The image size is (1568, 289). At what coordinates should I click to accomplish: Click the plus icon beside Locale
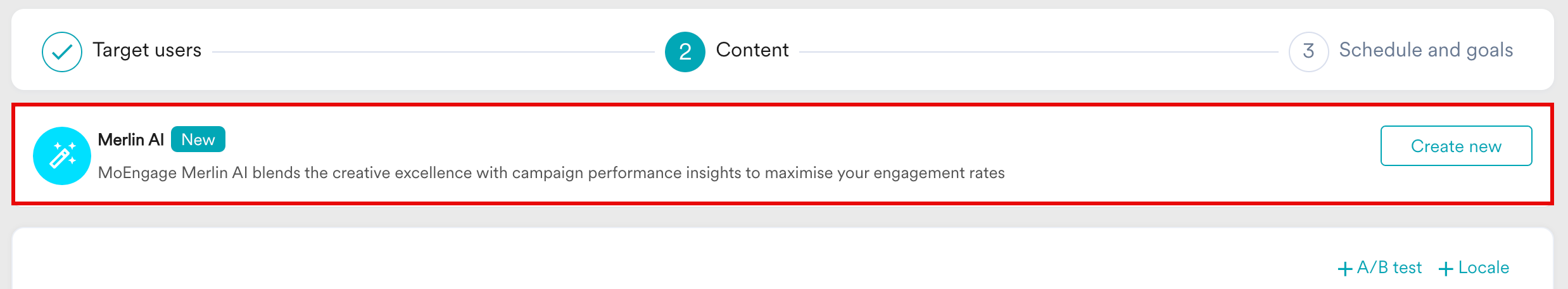coord(1446,269)
